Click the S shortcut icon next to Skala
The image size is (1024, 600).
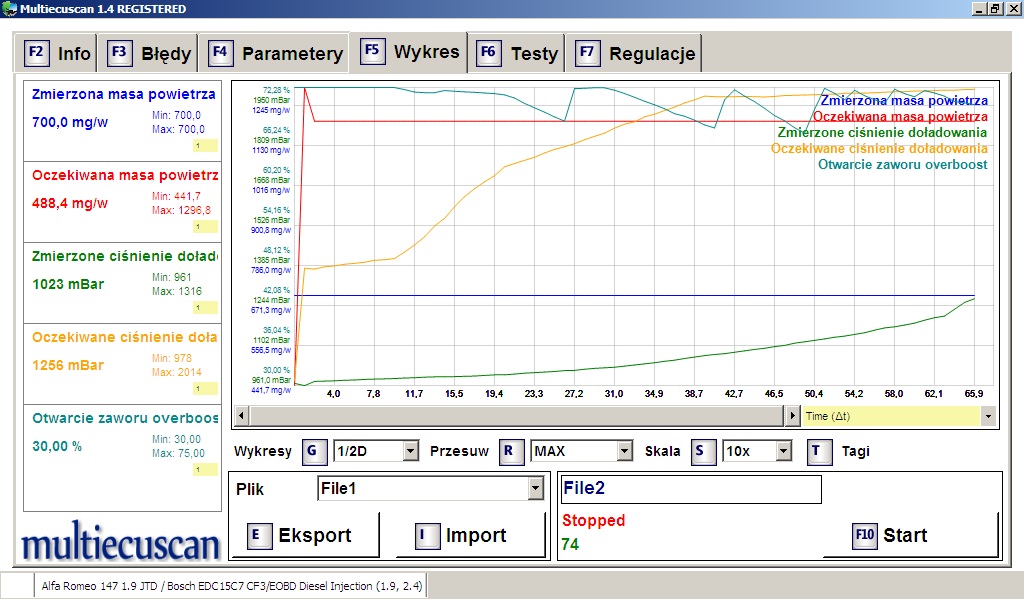point(701,451)
